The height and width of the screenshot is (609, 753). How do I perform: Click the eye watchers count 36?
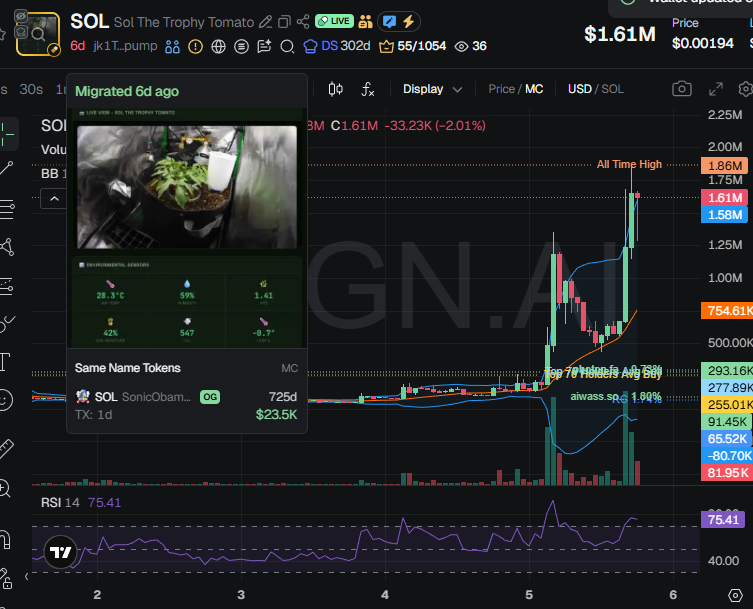(471, 46)
